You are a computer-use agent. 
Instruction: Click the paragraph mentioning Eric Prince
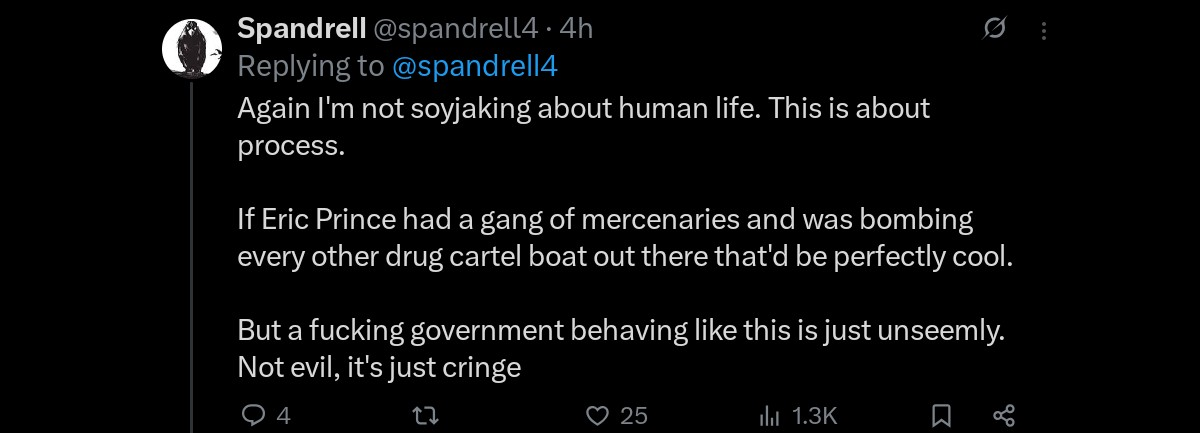pos(605,237)
